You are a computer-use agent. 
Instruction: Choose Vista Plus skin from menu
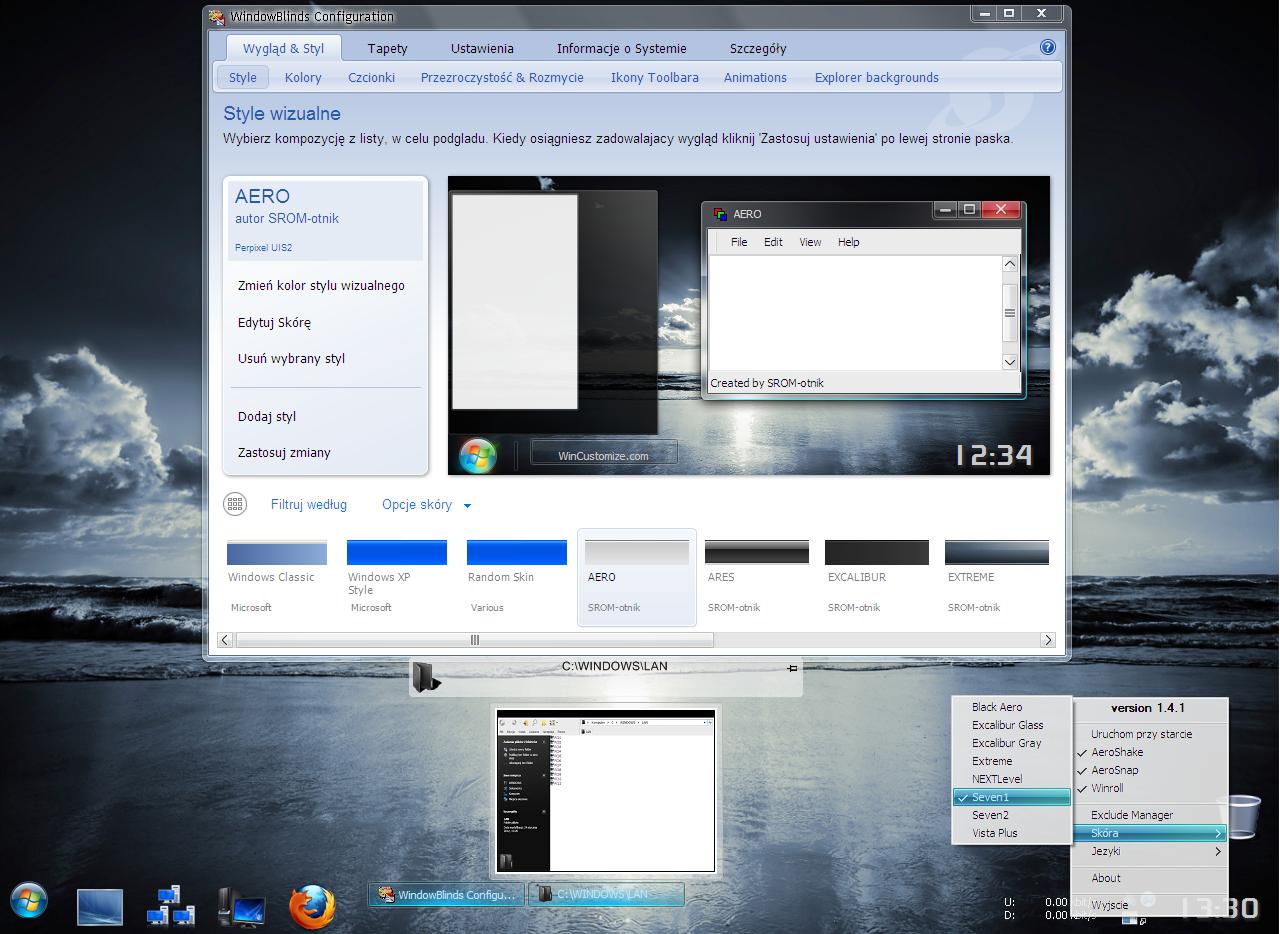point(1011,833)
